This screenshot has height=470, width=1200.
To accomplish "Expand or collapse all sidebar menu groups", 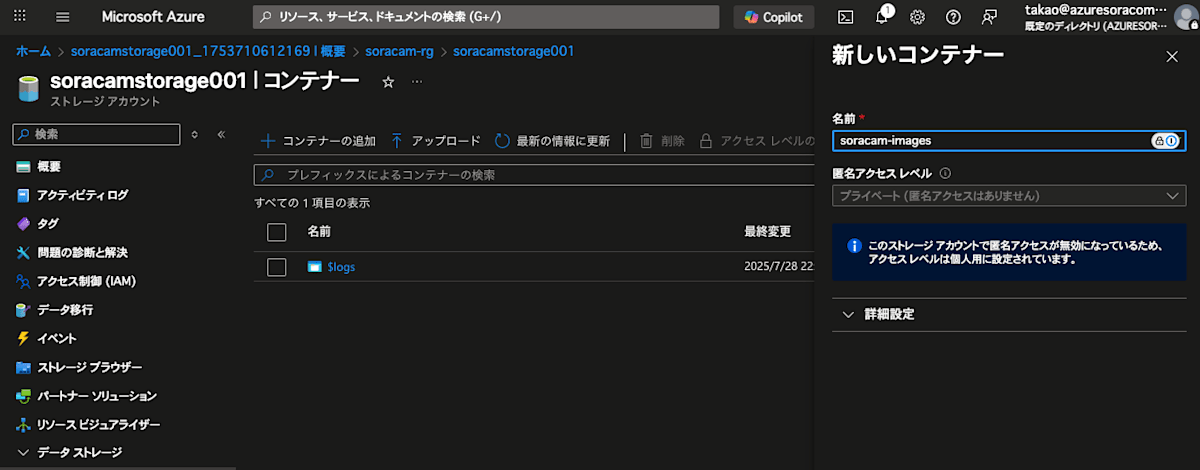I will (x=195, y=134).
